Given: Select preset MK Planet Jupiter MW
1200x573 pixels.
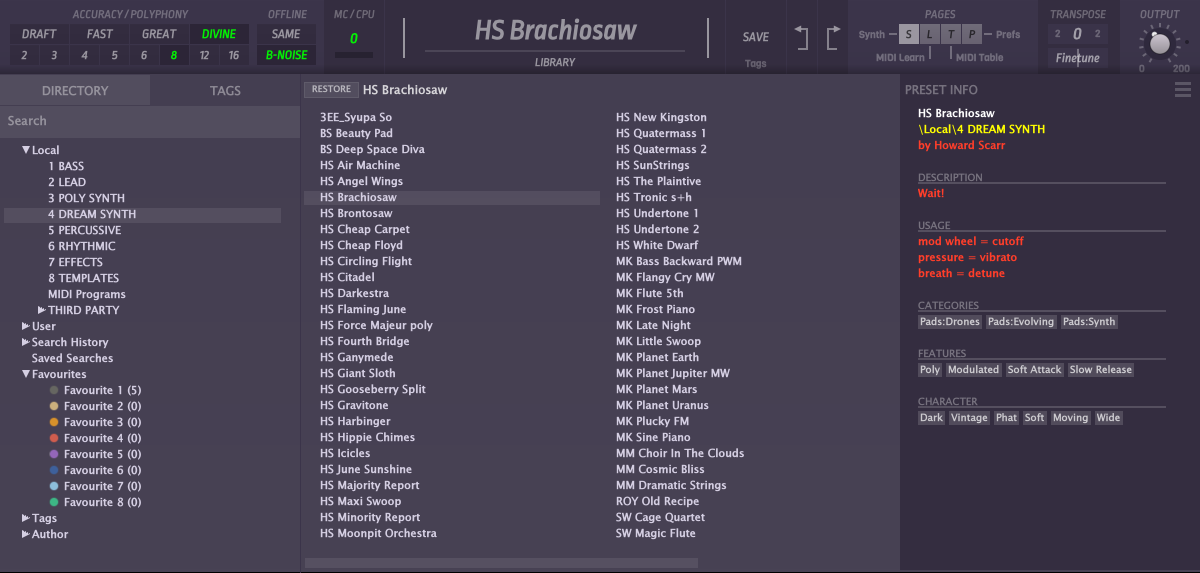Looking at the screenshot, I should pyautogui.click(x=673, y=373).
